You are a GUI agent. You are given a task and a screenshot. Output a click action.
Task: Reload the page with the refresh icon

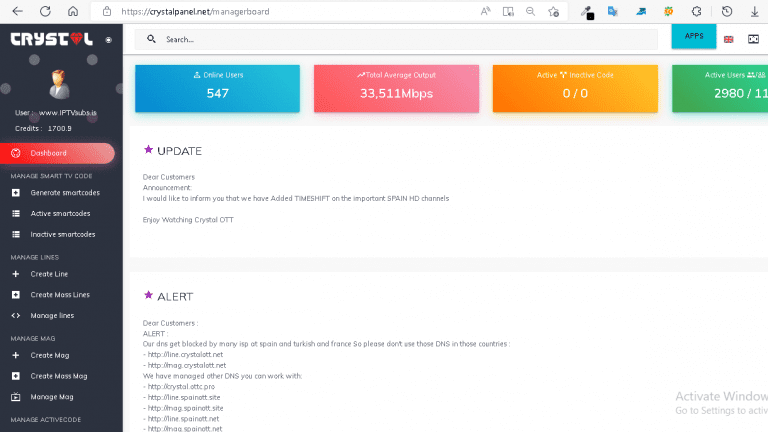[45, 11]
